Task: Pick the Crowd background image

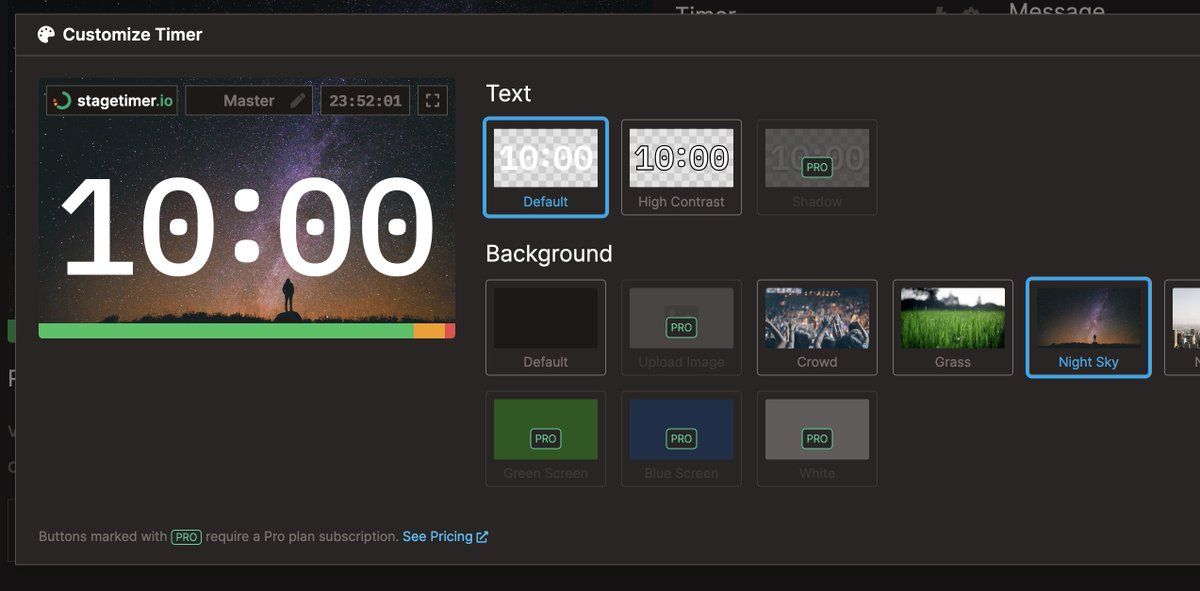Action: [x=817, y=327]
